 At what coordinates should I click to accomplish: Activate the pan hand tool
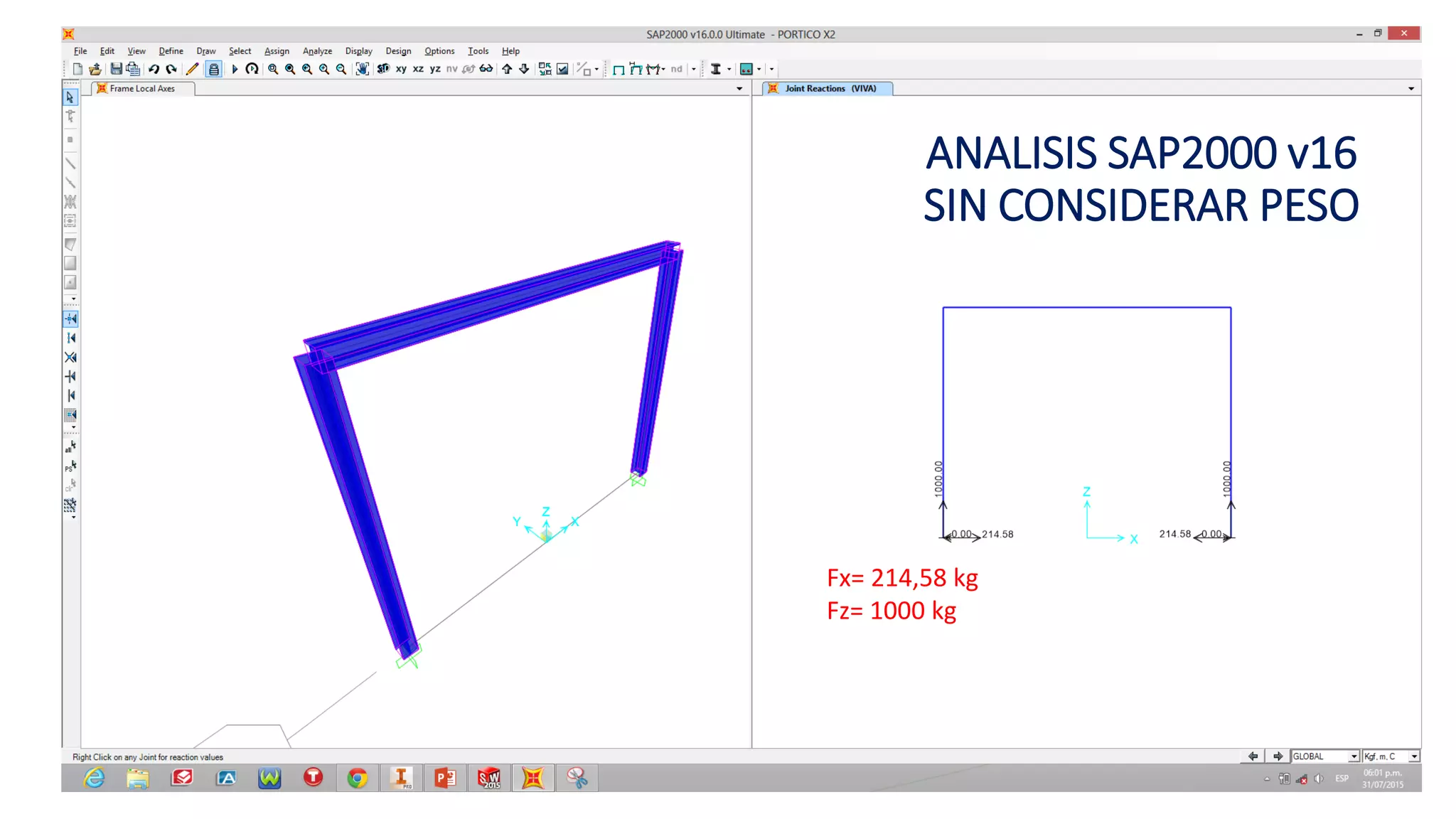[x=363, y=69]
